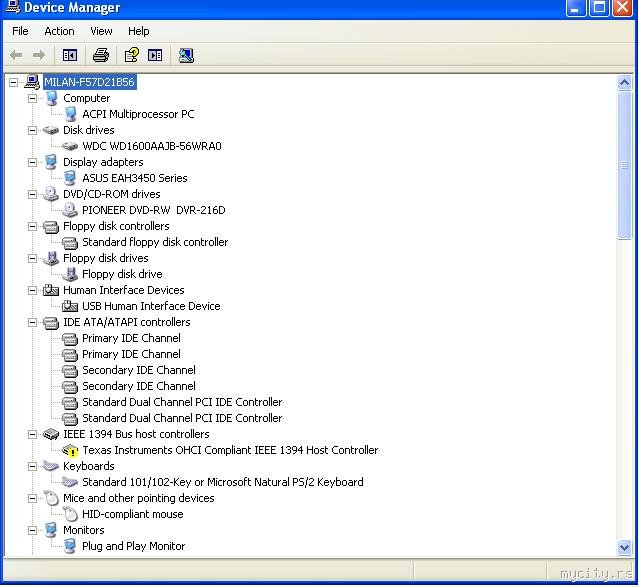Click the IEEE 1394 Bus category icon

51,434
